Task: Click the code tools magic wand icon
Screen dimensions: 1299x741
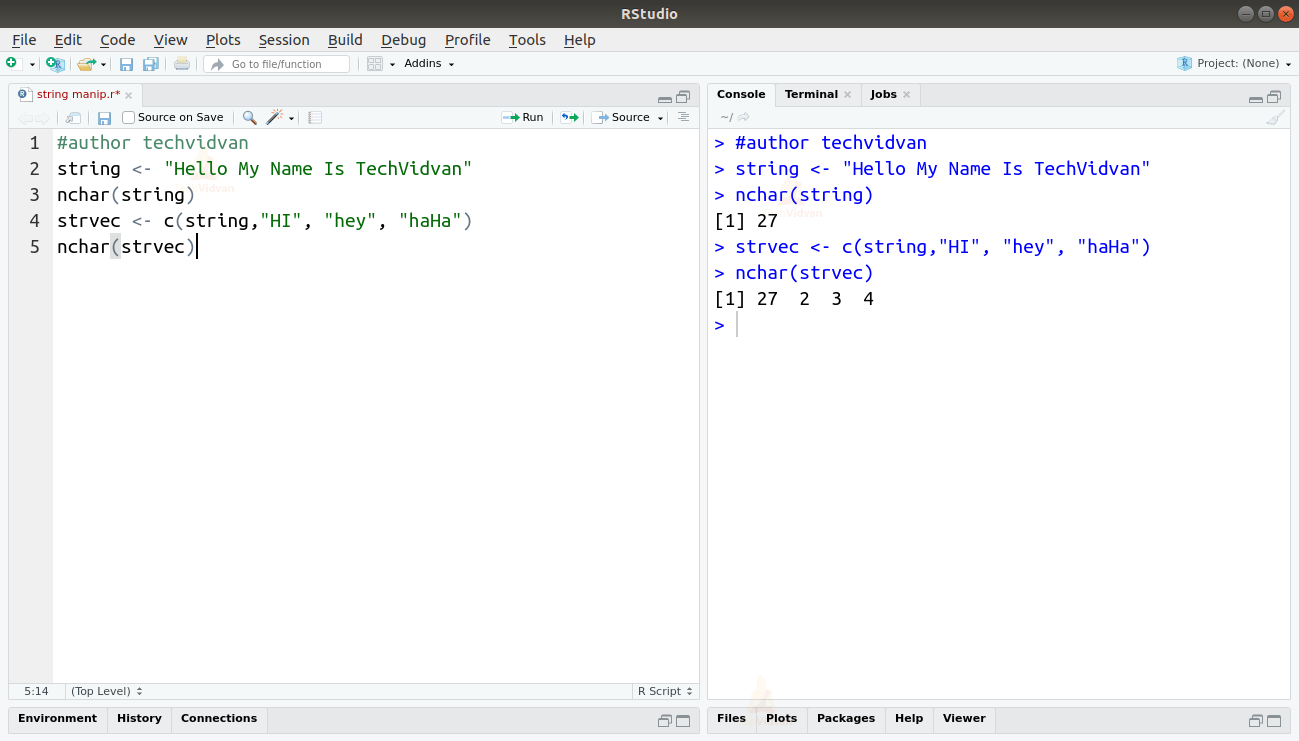Action: pos(275,117)
